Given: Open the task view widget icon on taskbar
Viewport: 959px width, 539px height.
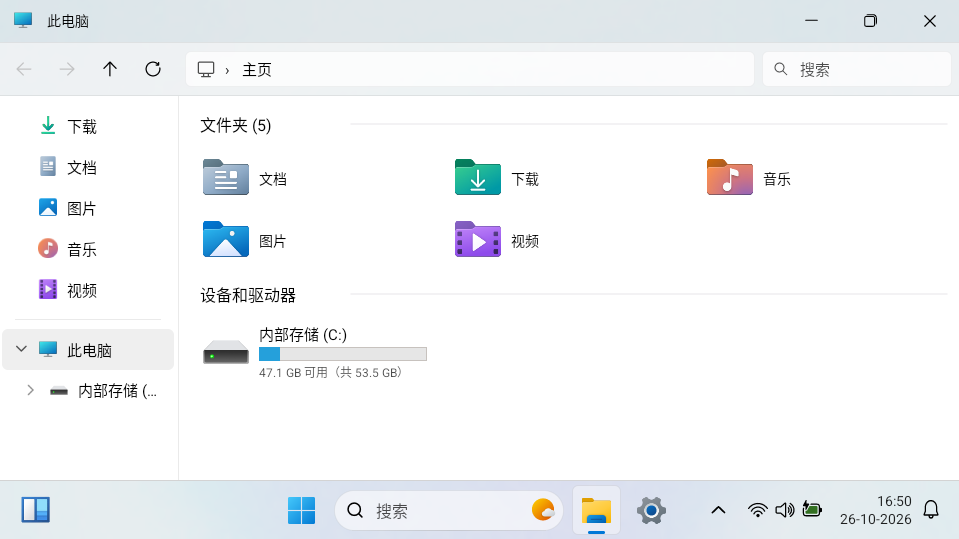Looking at the screenshot, I should click(x=35, y=510).
